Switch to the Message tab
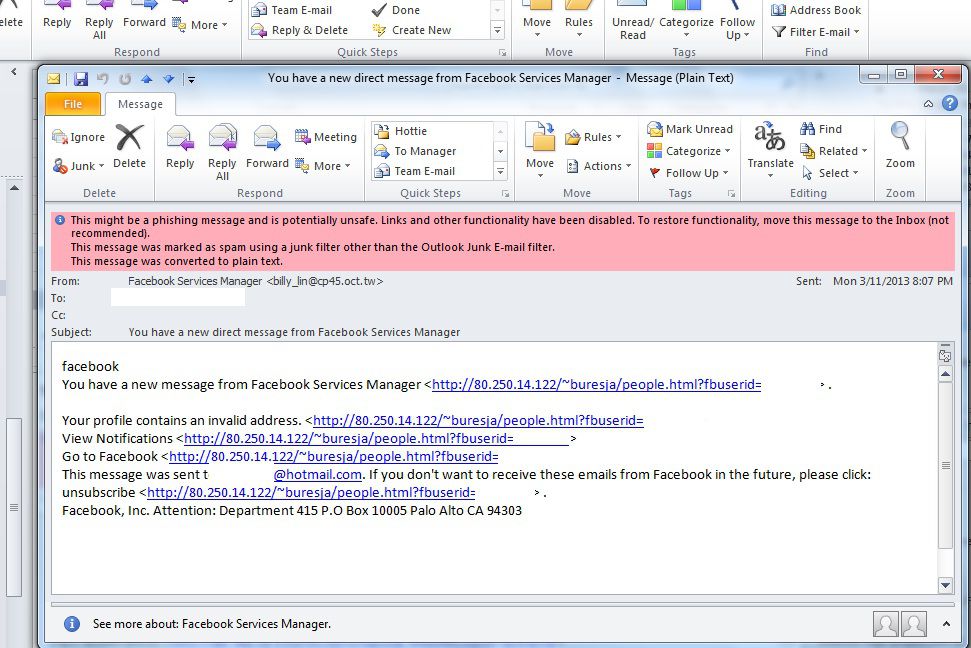 point(141,104)
